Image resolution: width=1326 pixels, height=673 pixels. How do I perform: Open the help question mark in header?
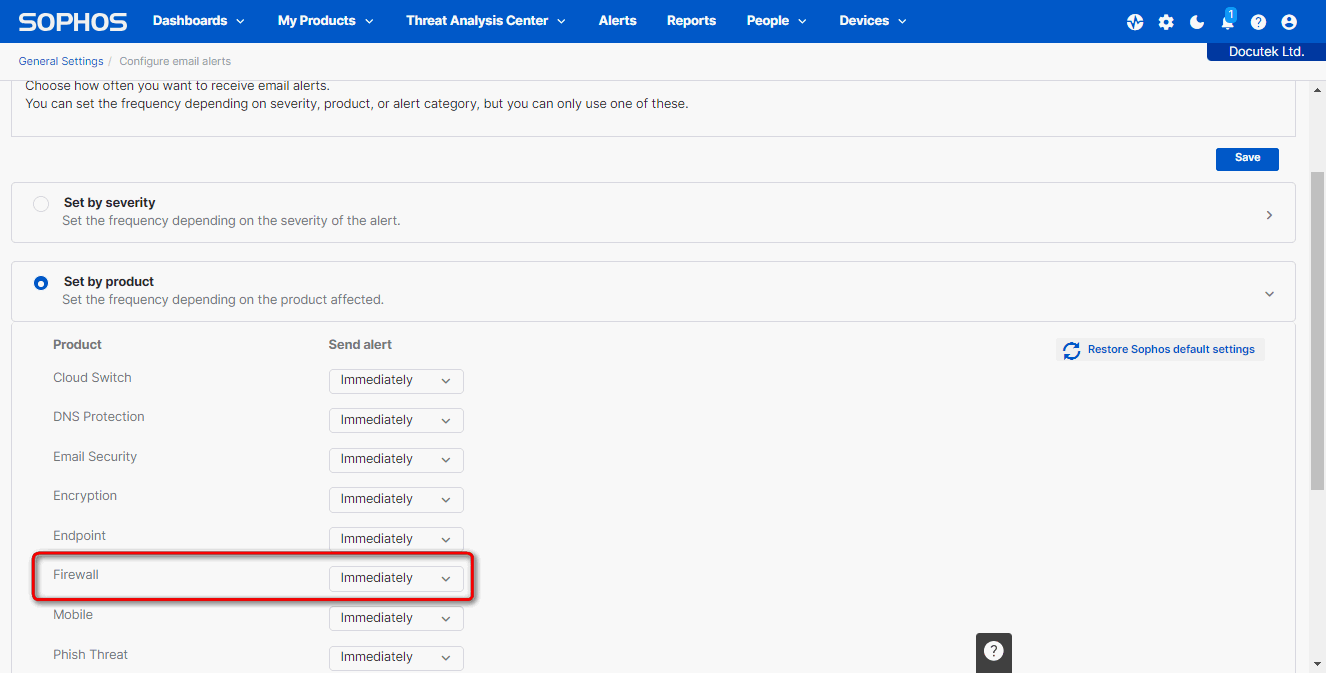click(1258, 22)
